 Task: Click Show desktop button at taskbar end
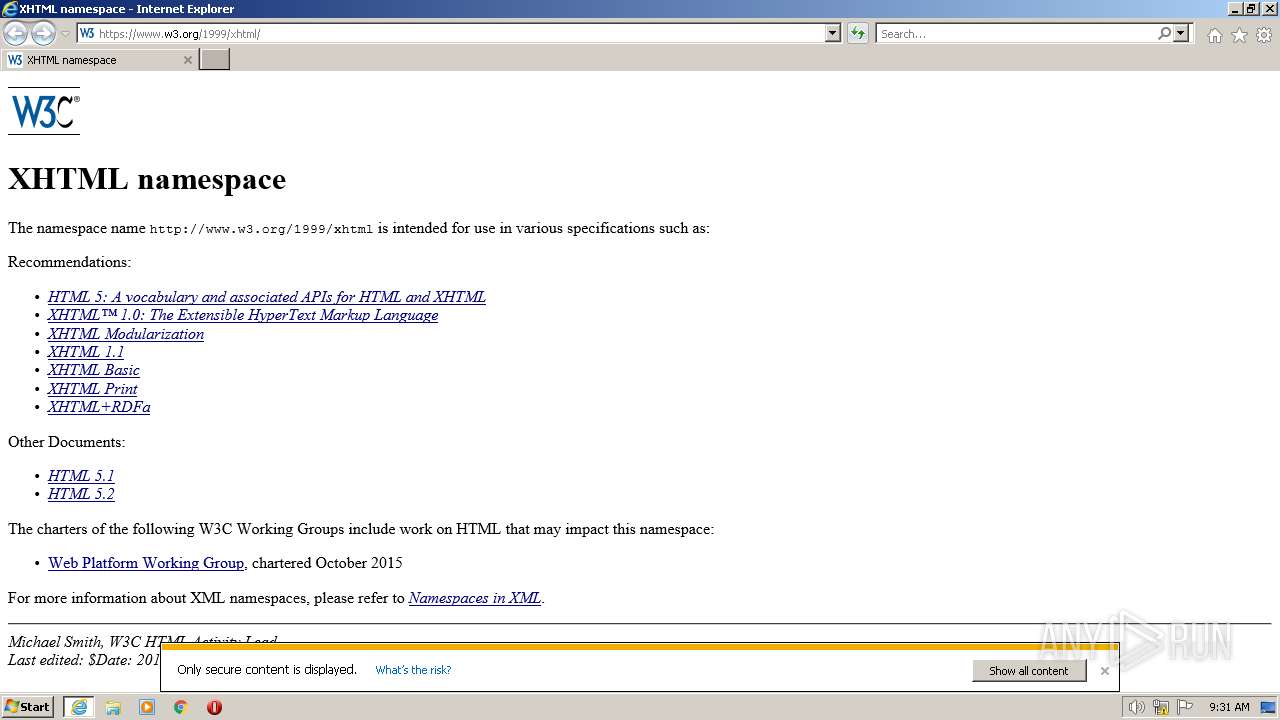coord(1269,707)
